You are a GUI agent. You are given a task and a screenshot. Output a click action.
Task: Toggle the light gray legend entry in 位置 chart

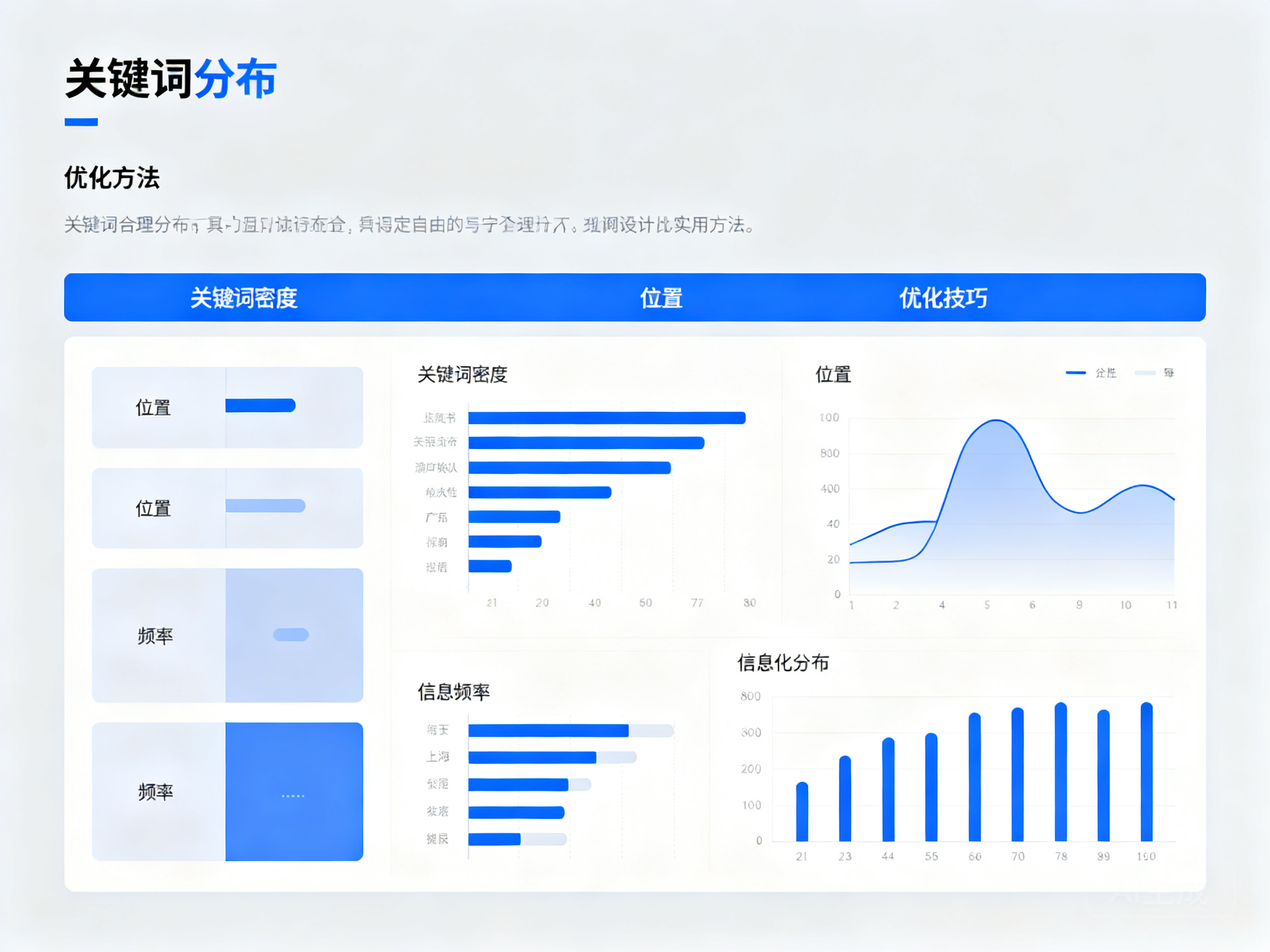pos(1155,373)
